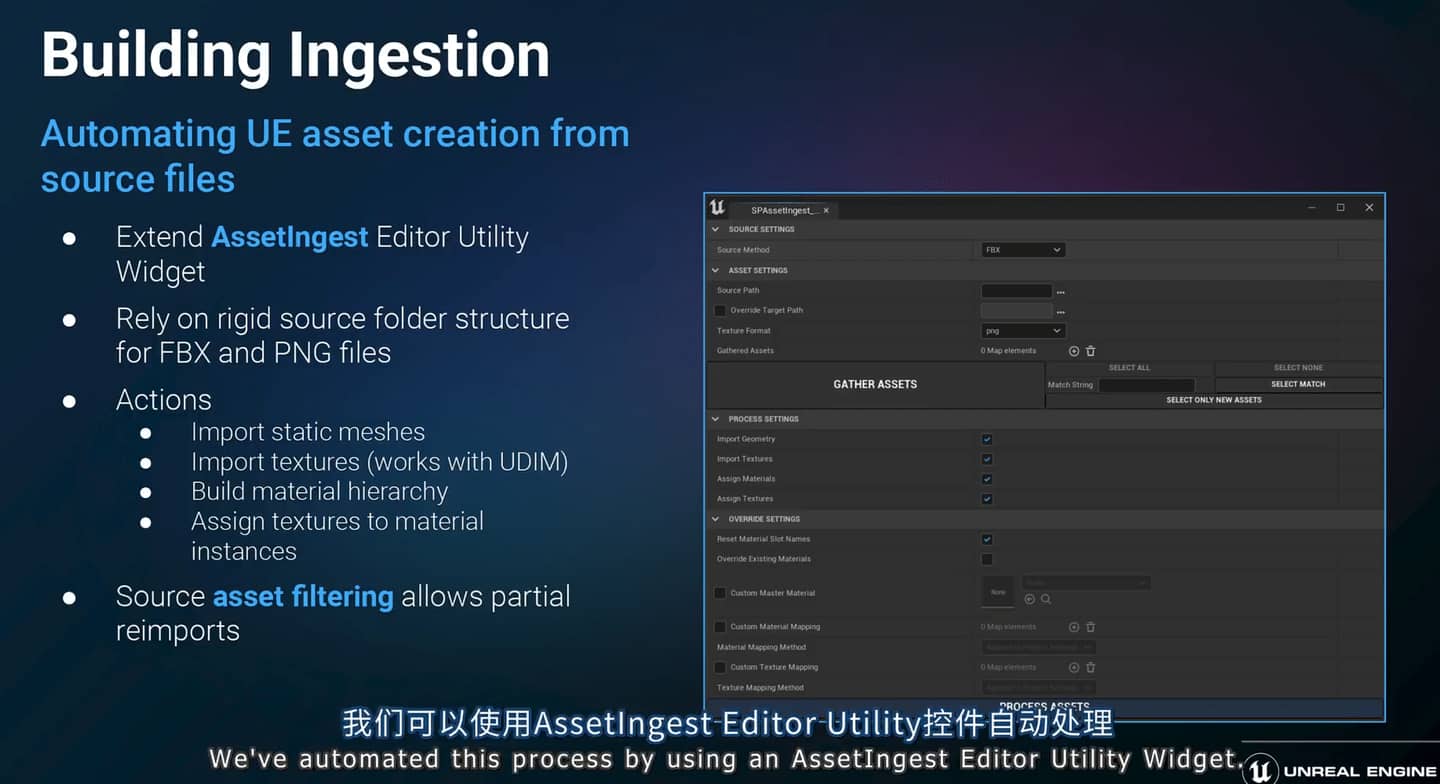Click the Custom Master Material None thumbnail
1440x784 pixels.
click(998, 592)
